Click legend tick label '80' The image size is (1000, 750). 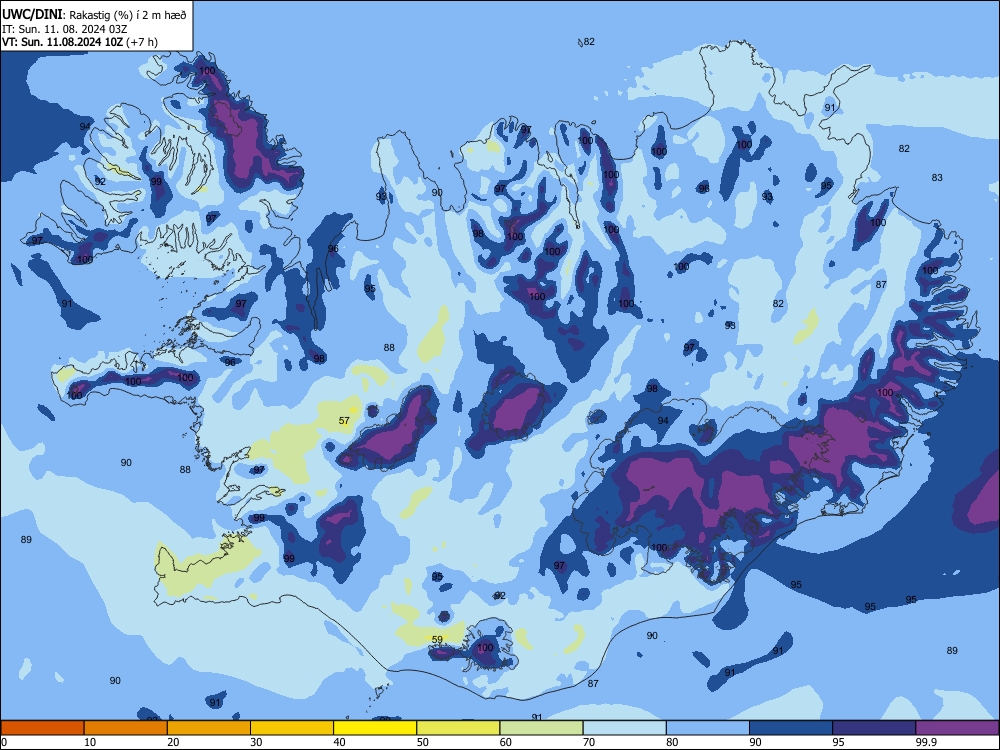point(672,742)
